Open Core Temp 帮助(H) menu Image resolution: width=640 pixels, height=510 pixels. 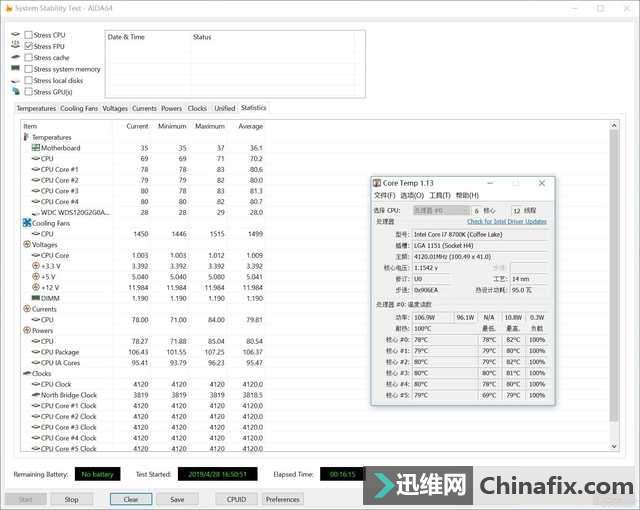467,195
